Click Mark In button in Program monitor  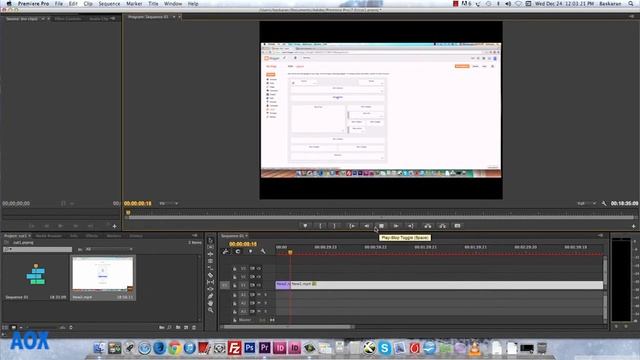(x=320, y=226)
